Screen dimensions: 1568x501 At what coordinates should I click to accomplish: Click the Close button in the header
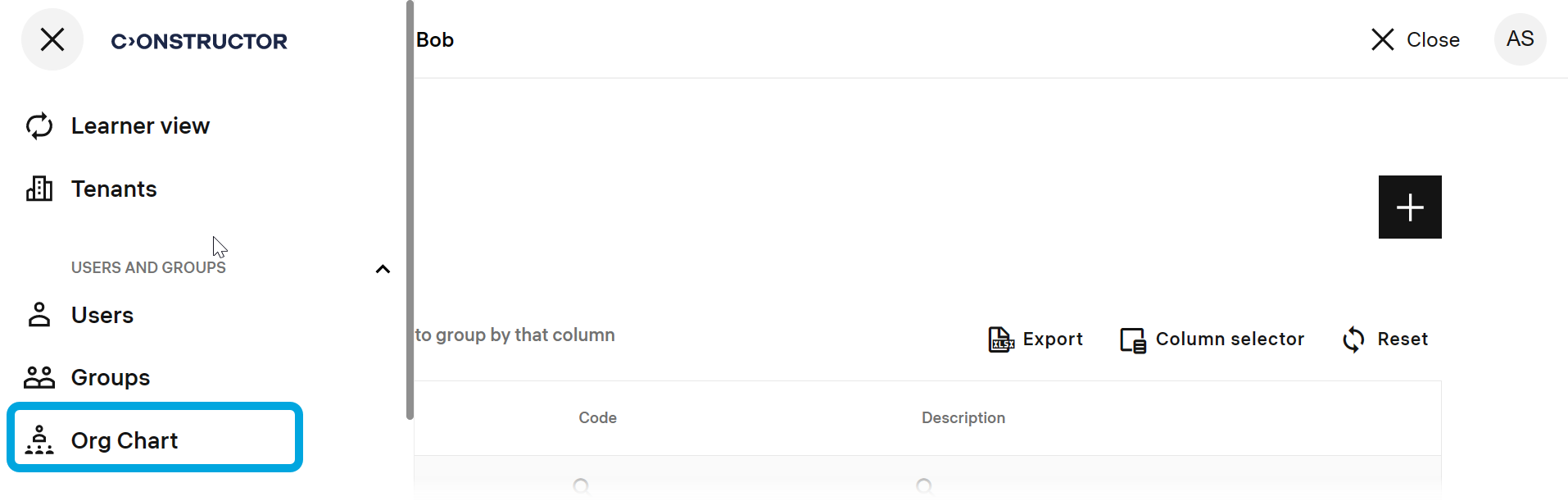(1416, 39)
